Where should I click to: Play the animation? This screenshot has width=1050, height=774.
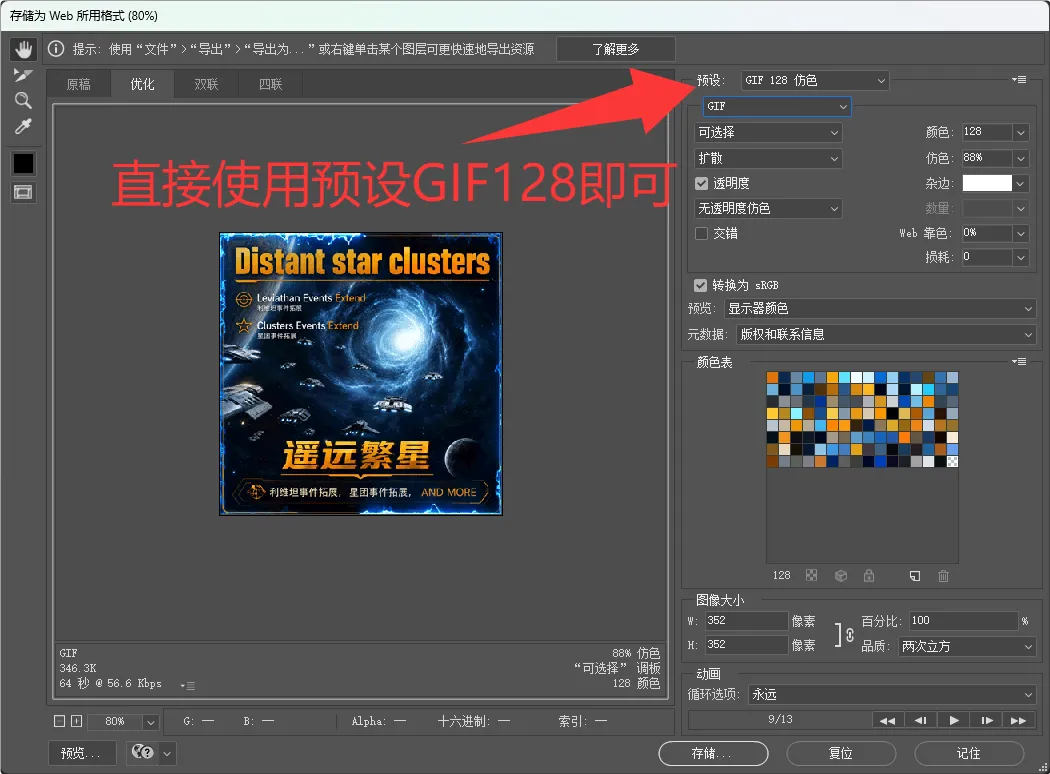[954, 720]
